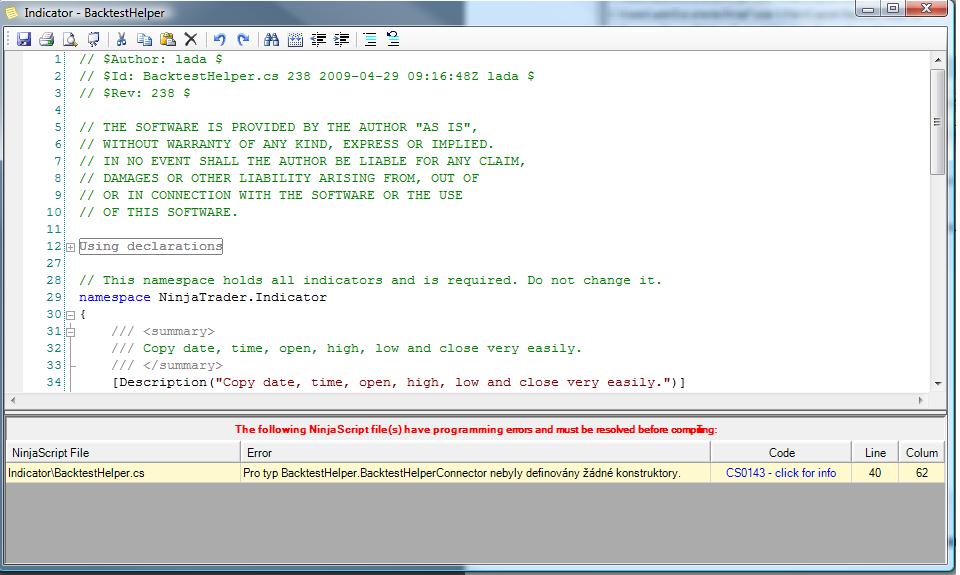This screenshot has width=960, height=575.
Task: Open print preview with magnifier page icon
Action: [70, 39]
